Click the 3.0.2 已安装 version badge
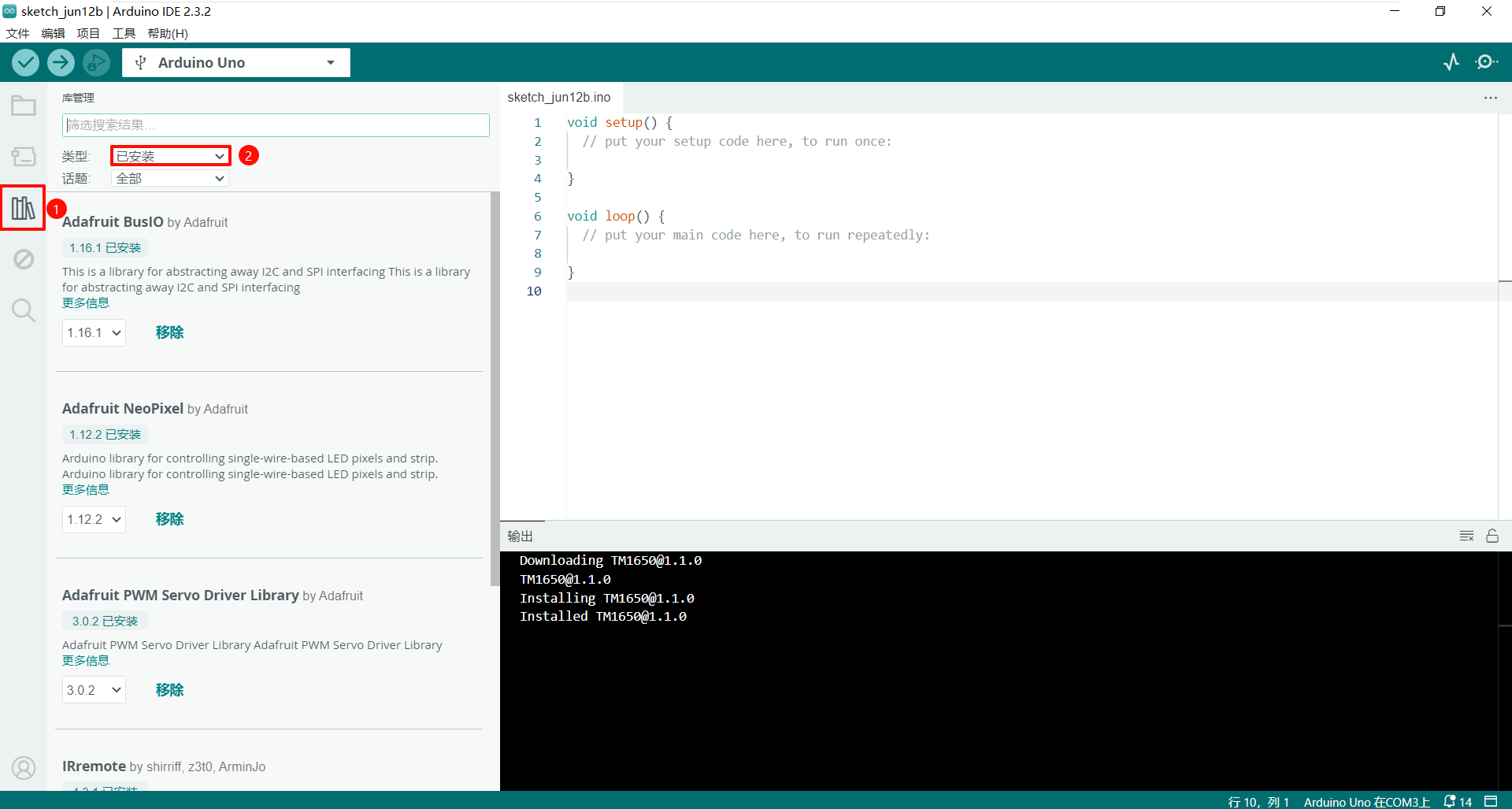The image size is (1512, 809). coord(105,622)
